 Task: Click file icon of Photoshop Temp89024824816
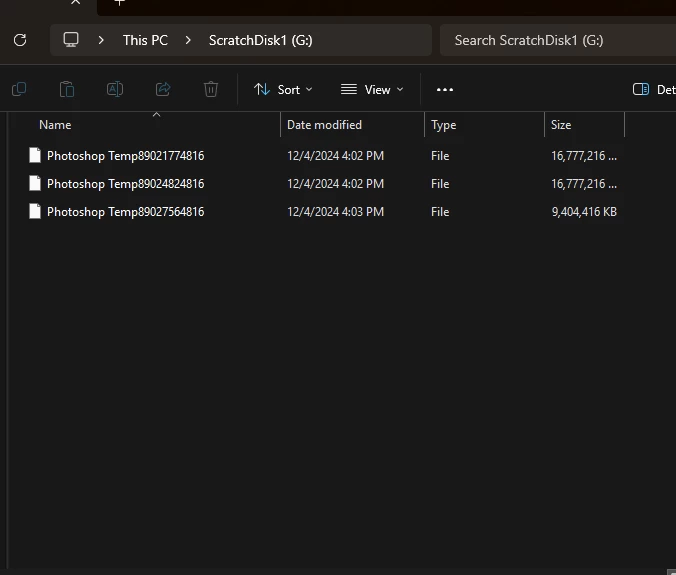click(35, 183)
